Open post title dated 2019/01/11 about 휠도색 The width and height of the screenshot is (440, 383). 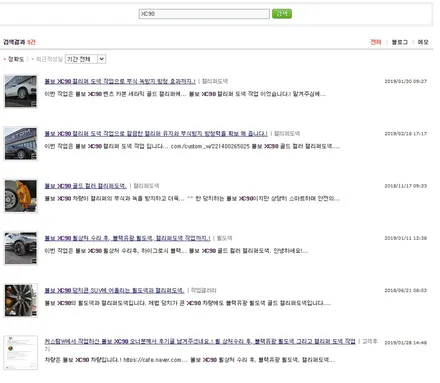(127, 238)
